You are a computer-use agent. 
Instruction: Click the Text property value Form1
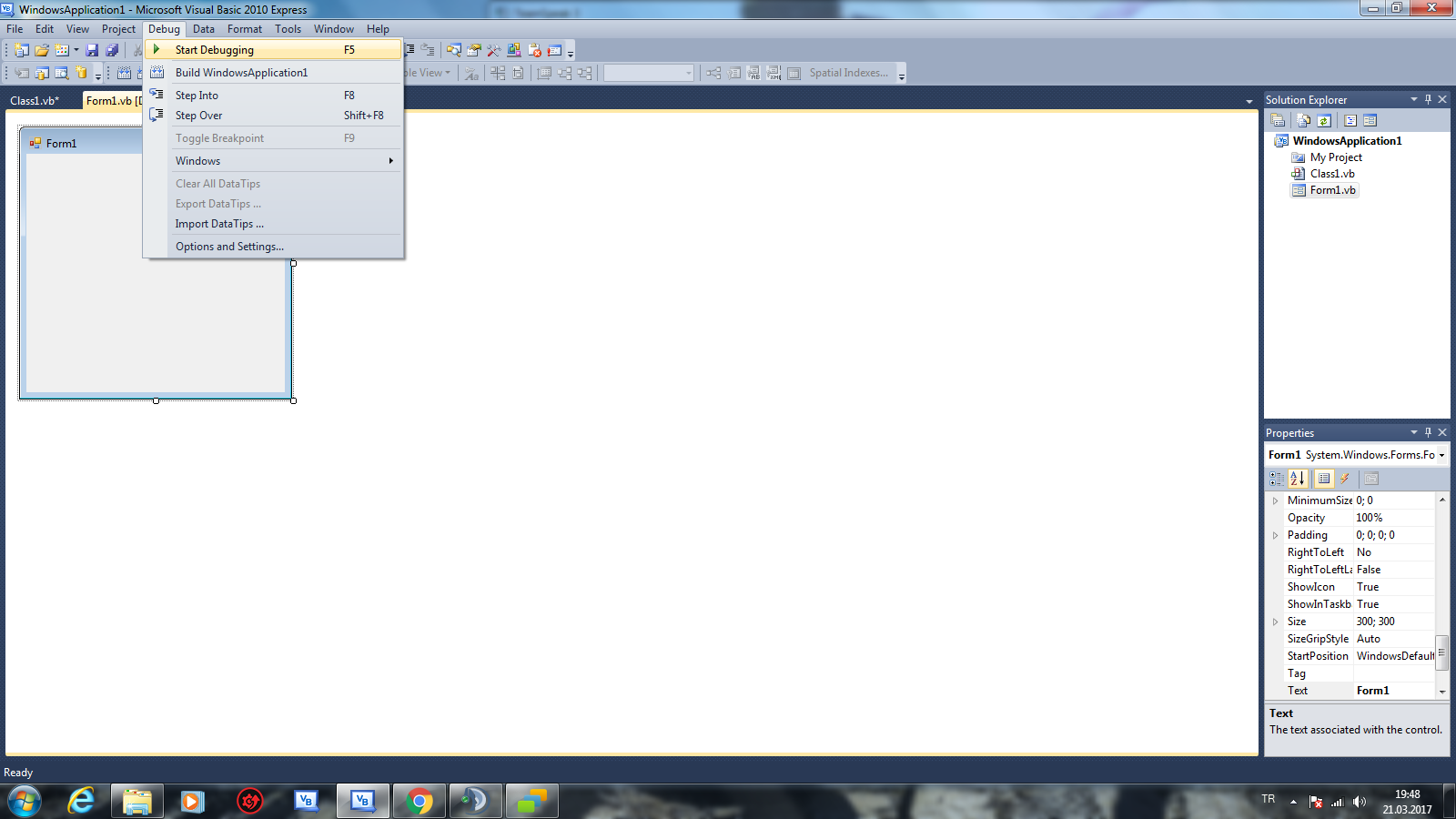(1394, 691)
